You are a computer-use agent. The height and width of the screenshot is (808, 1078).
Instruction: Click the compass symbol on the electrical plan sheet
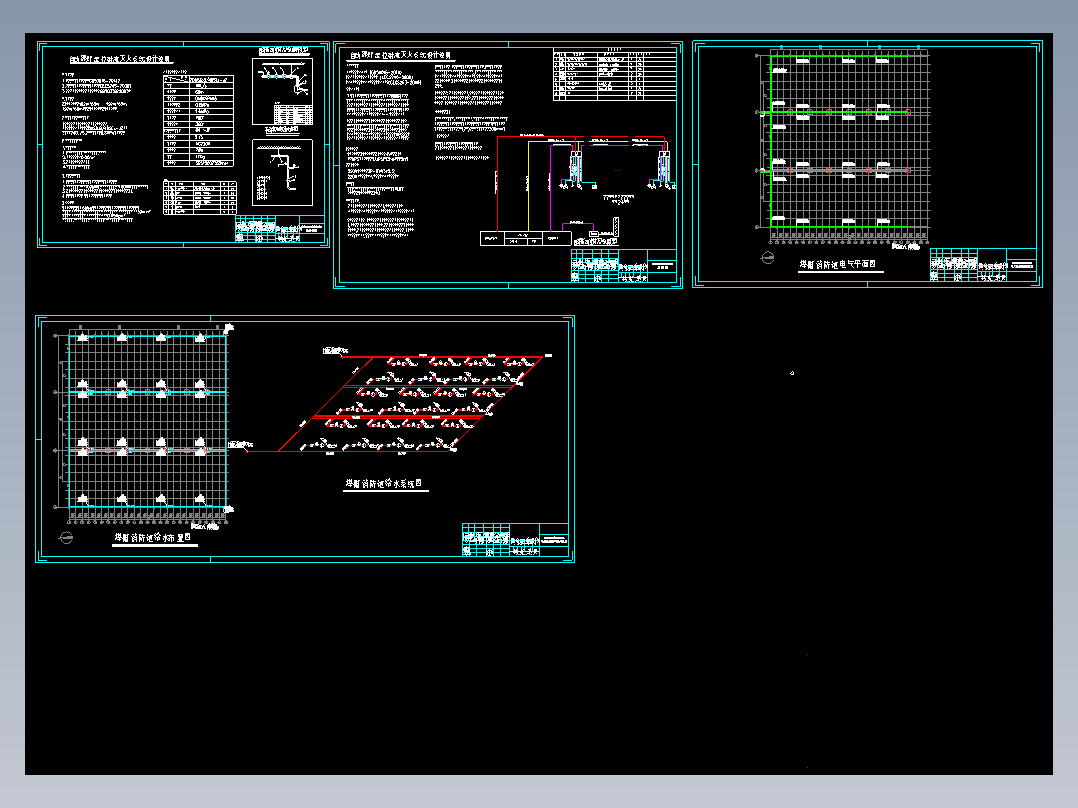tap(767, 258)
